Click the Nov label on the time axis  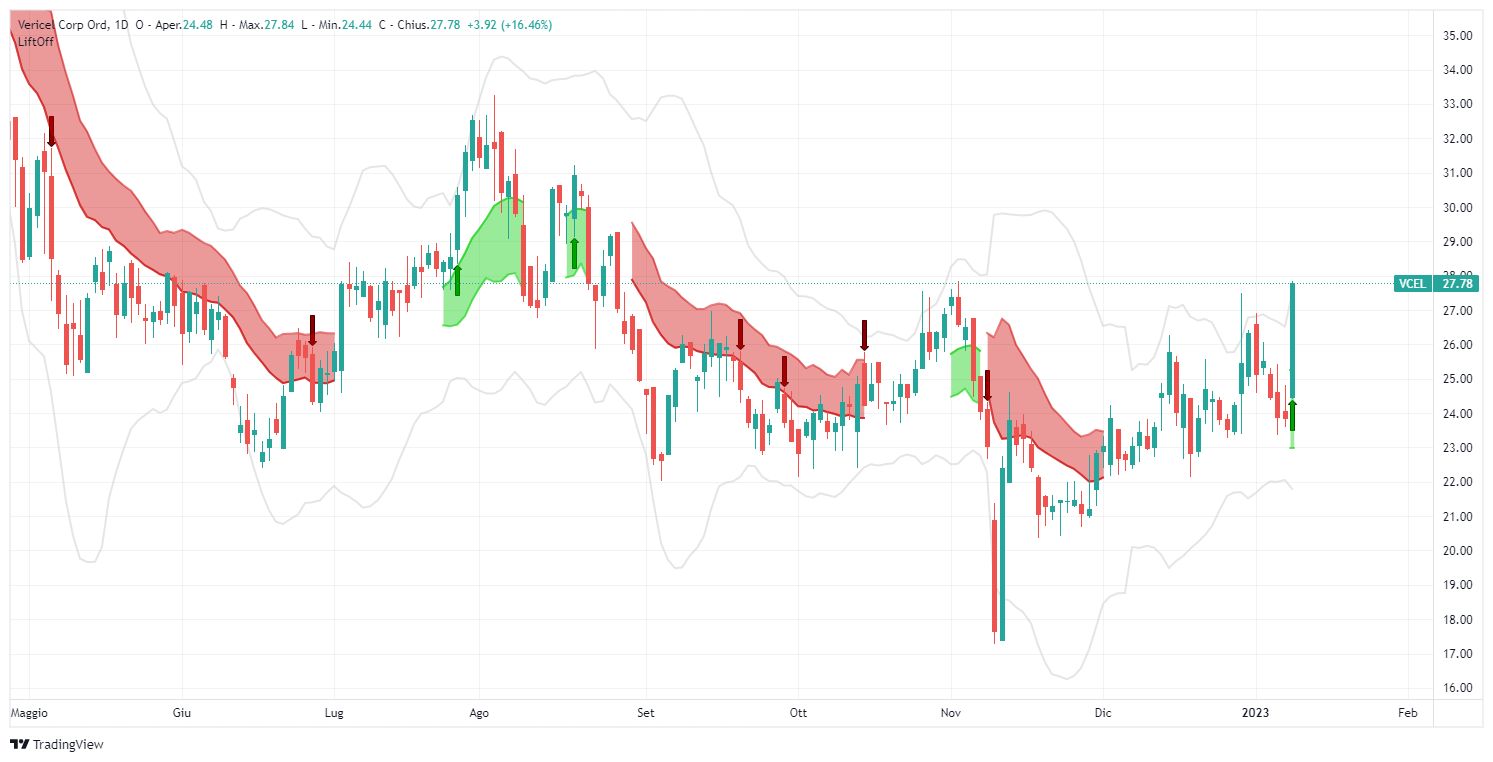pos(951,713)
